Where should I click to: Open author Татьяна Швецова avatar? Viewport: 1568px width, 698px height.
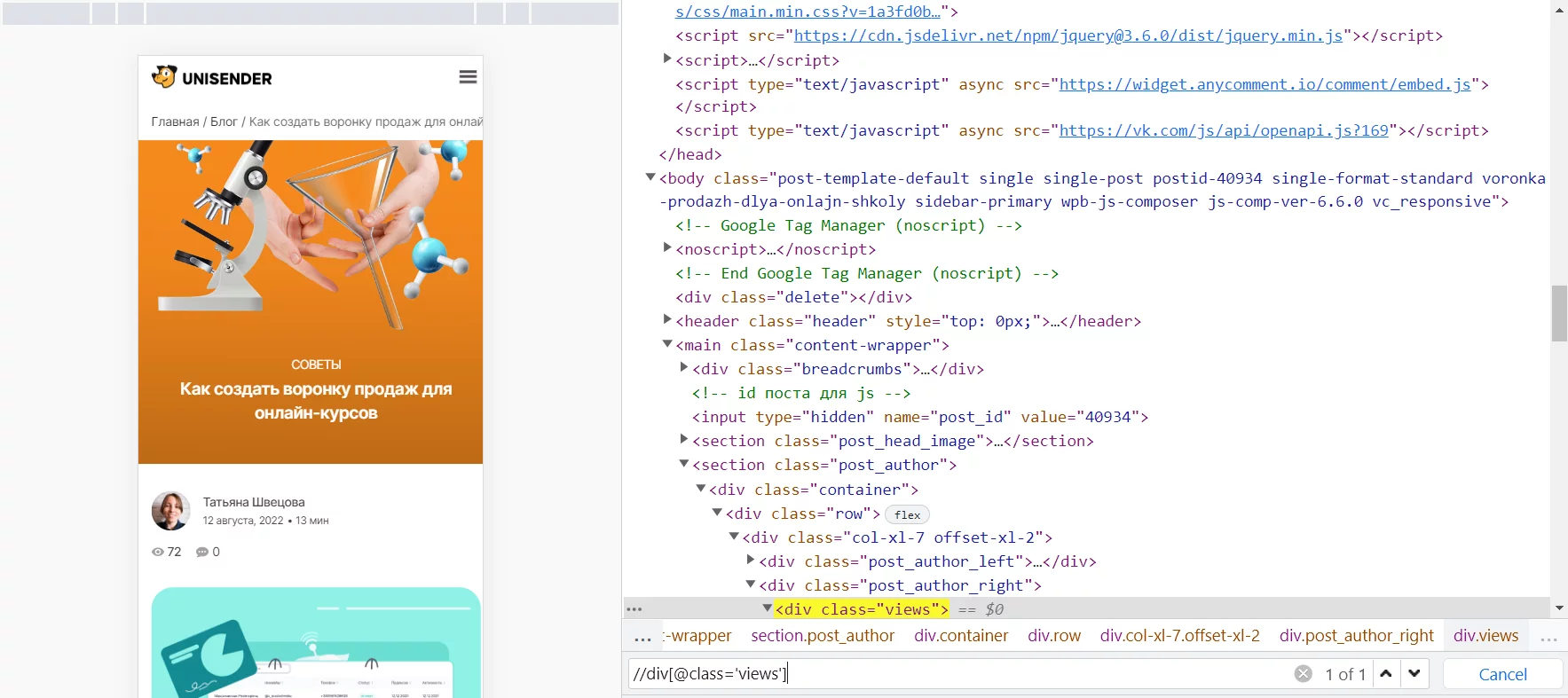pyautogui.click(x=170, y=511)
